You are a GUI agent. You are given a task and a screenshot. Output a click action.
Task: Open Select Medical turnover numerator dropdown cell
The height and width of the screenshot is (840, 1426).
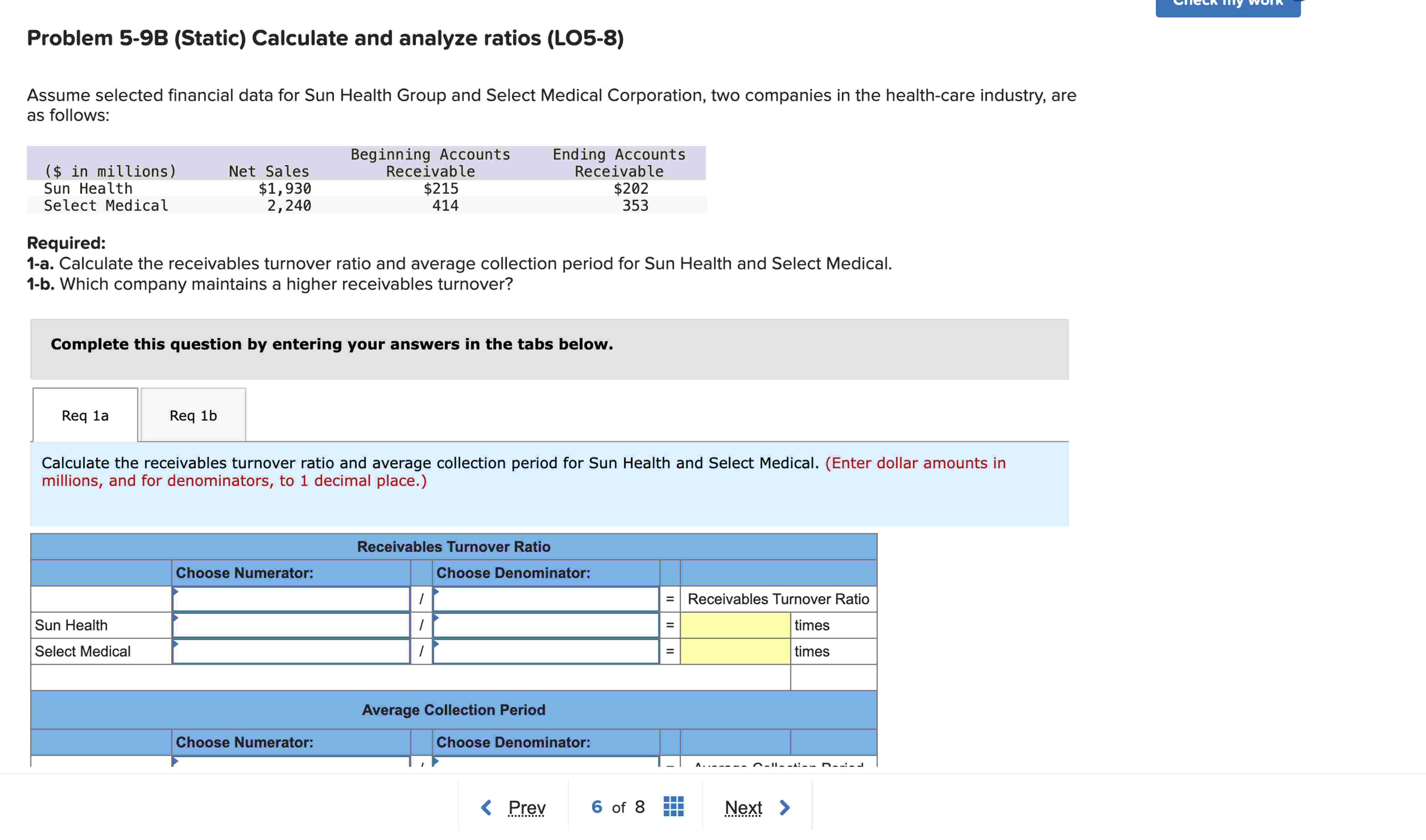click(x=291, y=652)
